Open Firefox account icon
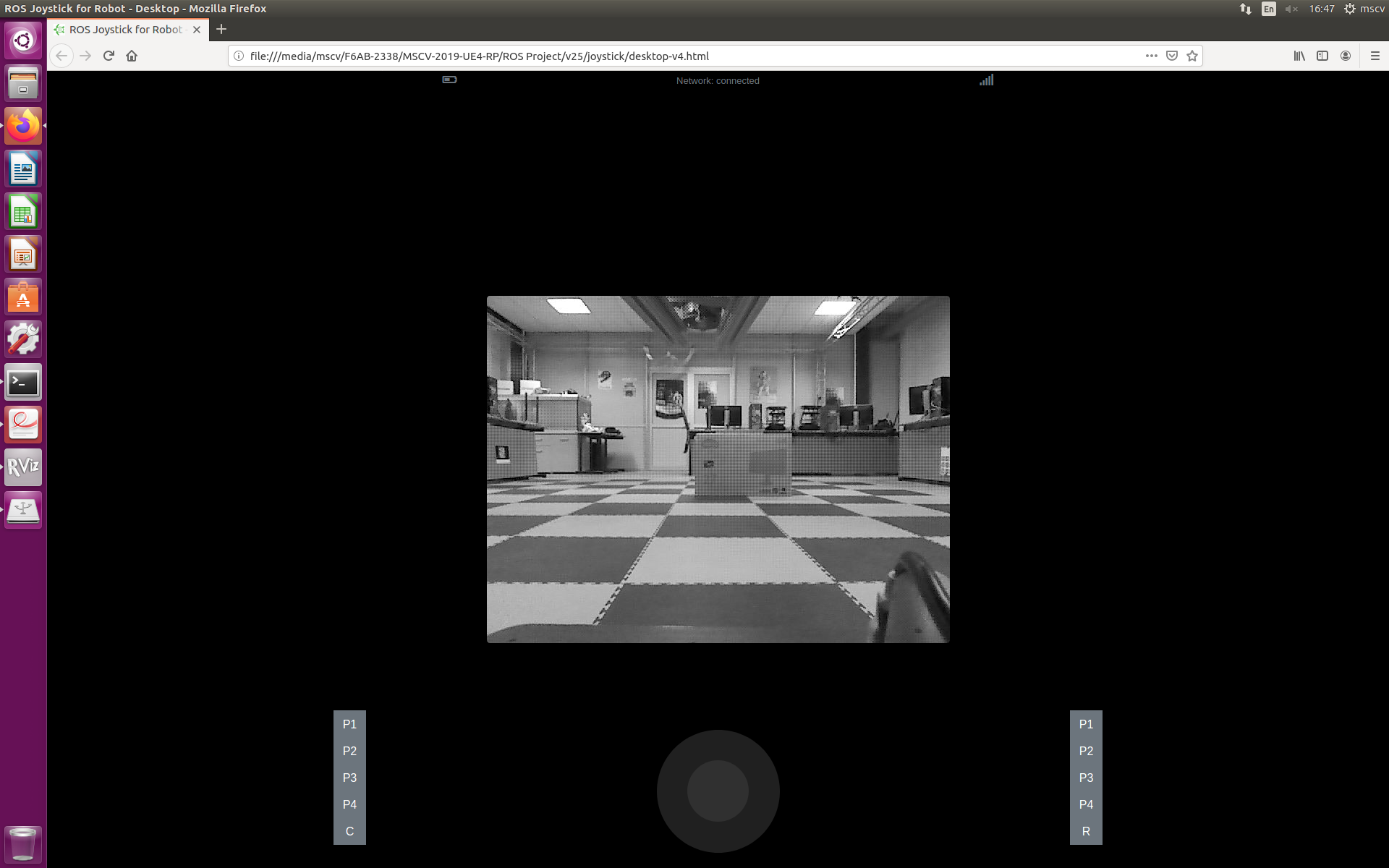 coord(1346,56)
